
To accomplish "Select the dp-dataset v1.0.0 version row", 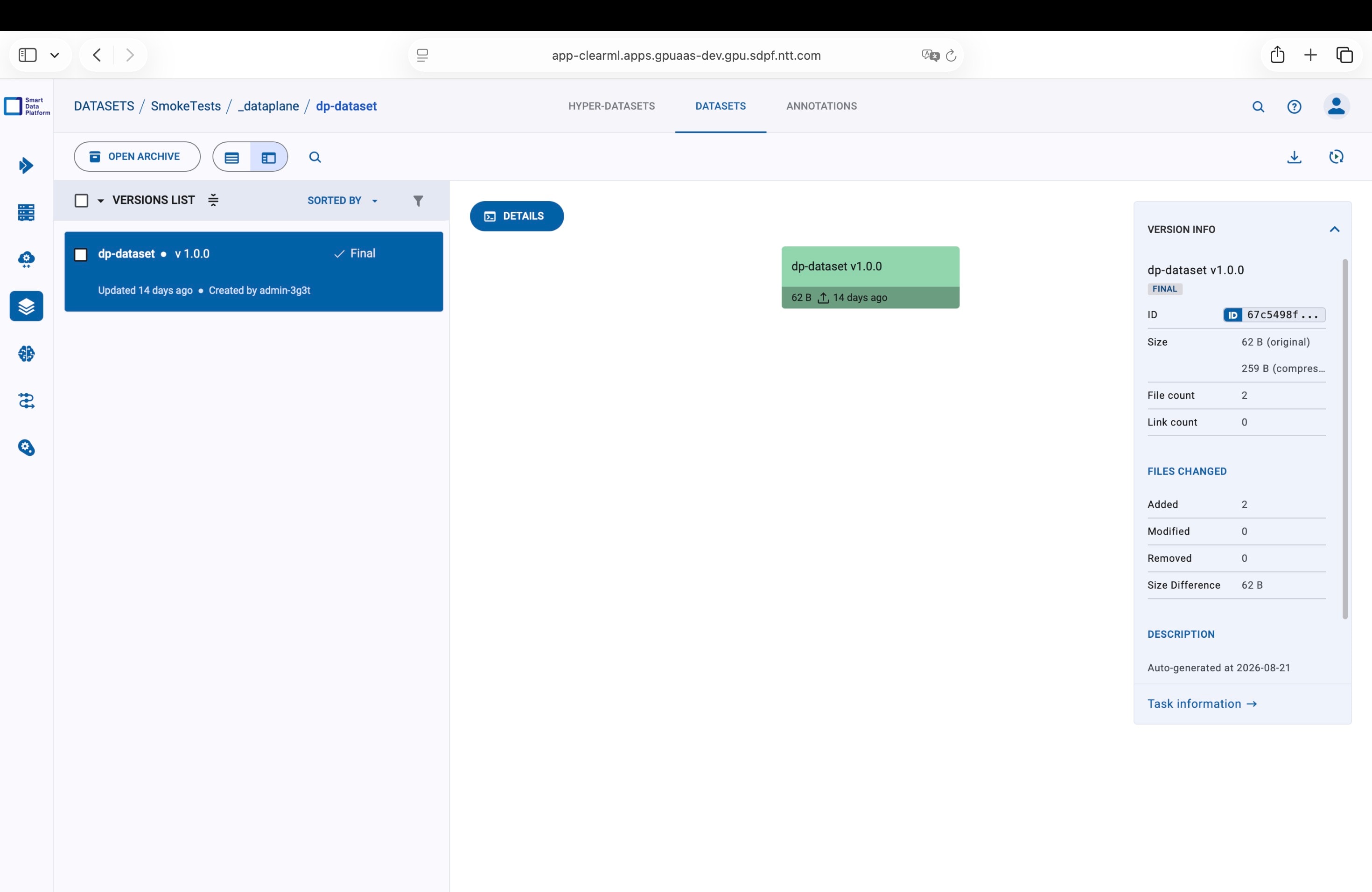I will point(254,272).
